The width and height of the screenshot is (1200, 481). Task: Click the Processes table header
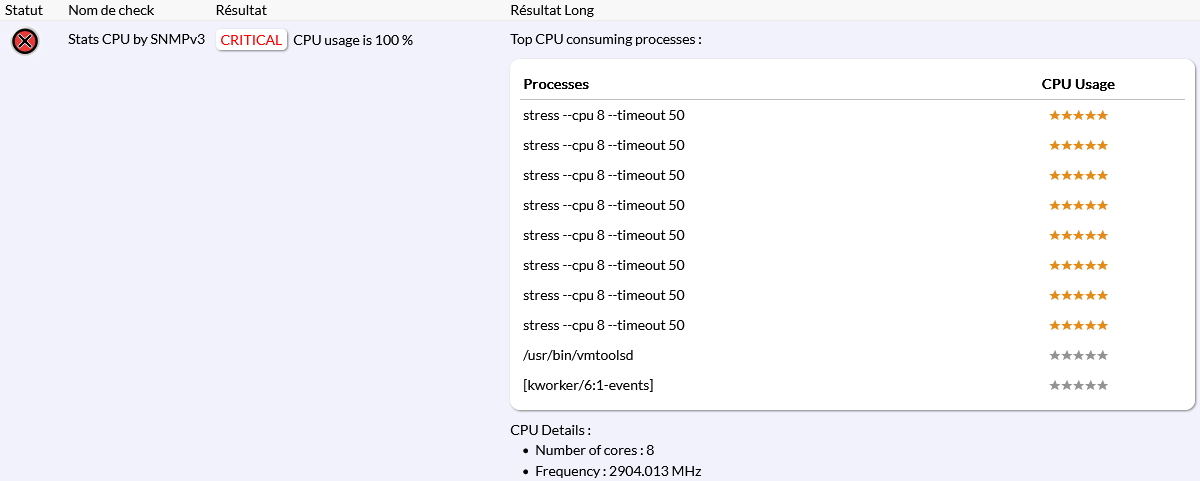click(x=556, y=84)
